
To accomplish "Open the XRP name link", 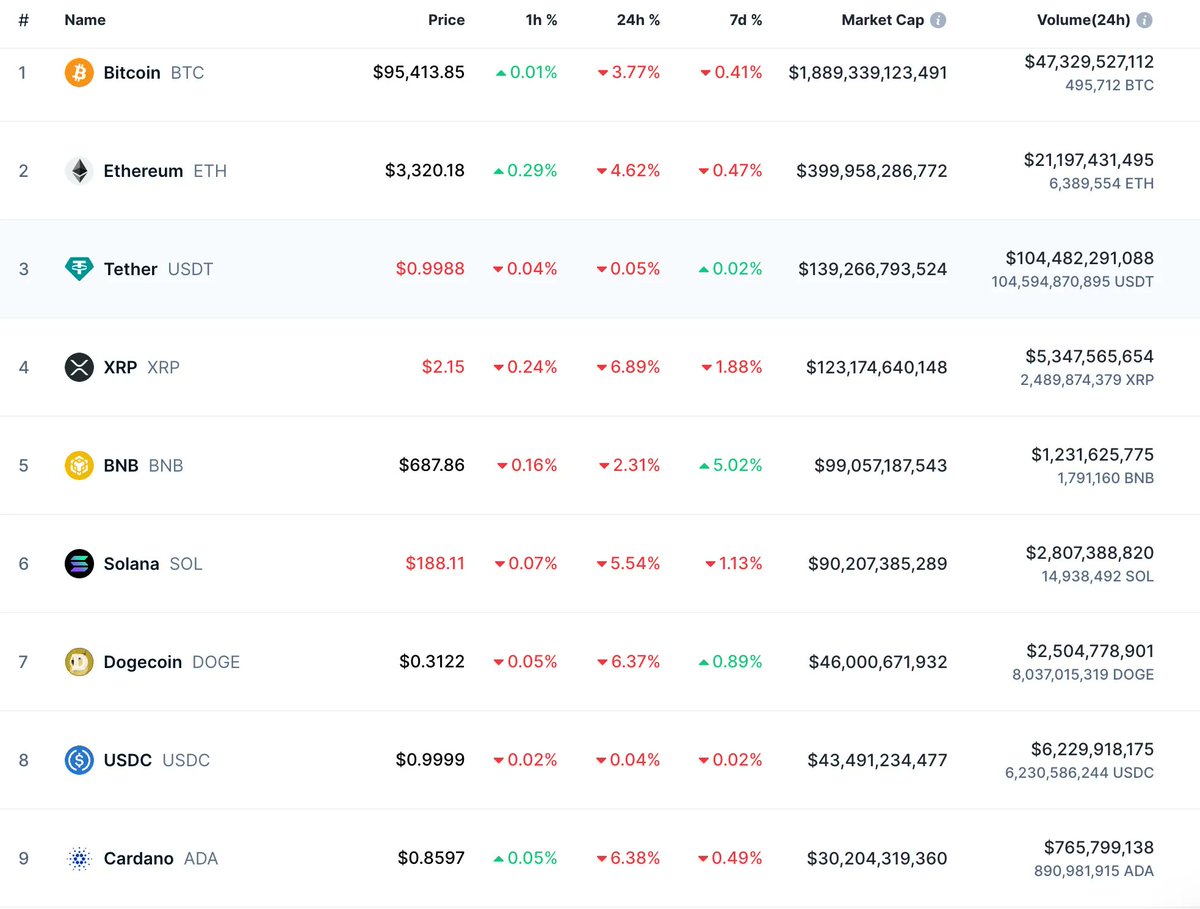I will 120,367.
